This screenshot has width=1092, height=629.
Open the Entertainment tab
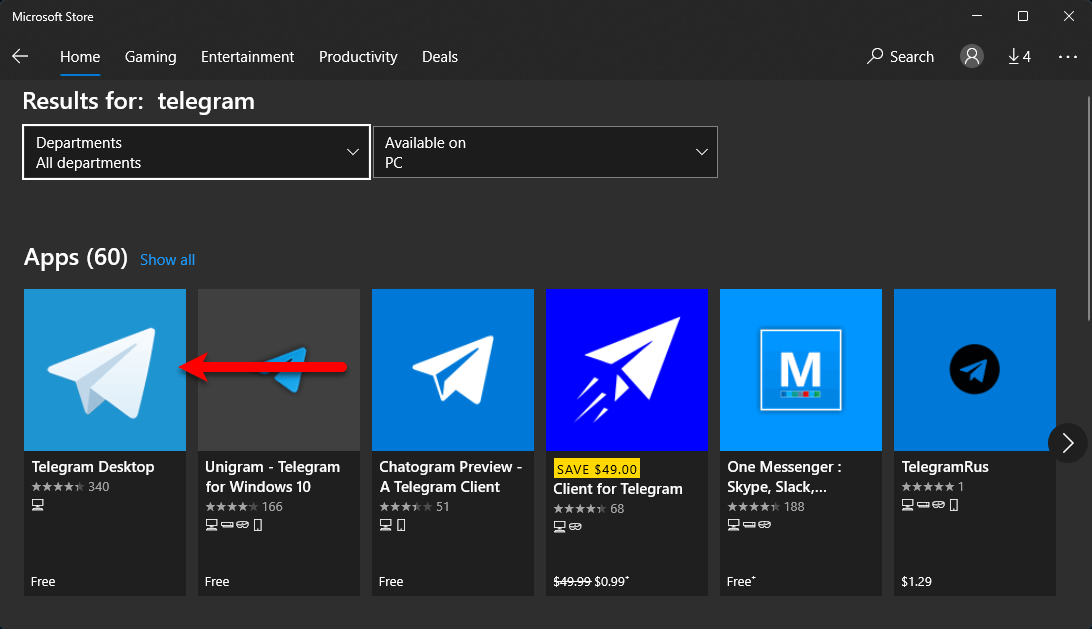pyautogui.click(x=247, y=57)
